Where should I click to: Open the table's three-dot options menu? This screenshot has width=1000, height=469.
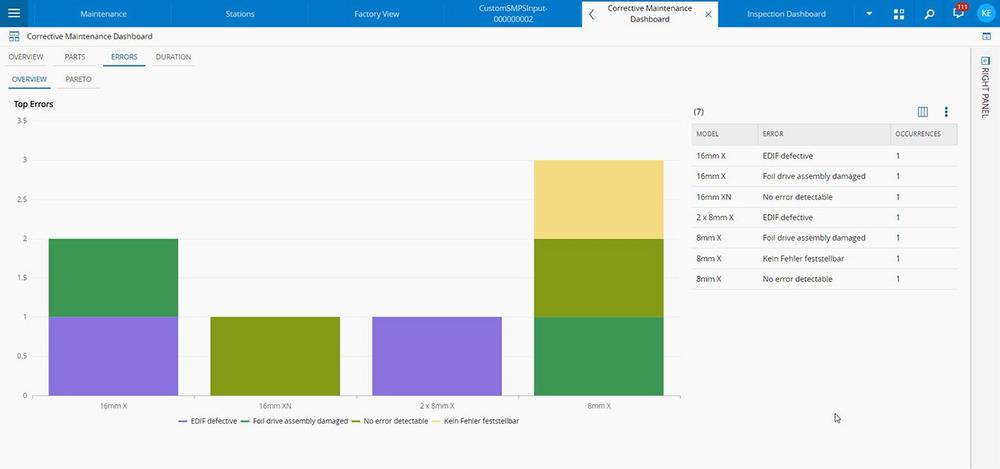coord(946,112)
